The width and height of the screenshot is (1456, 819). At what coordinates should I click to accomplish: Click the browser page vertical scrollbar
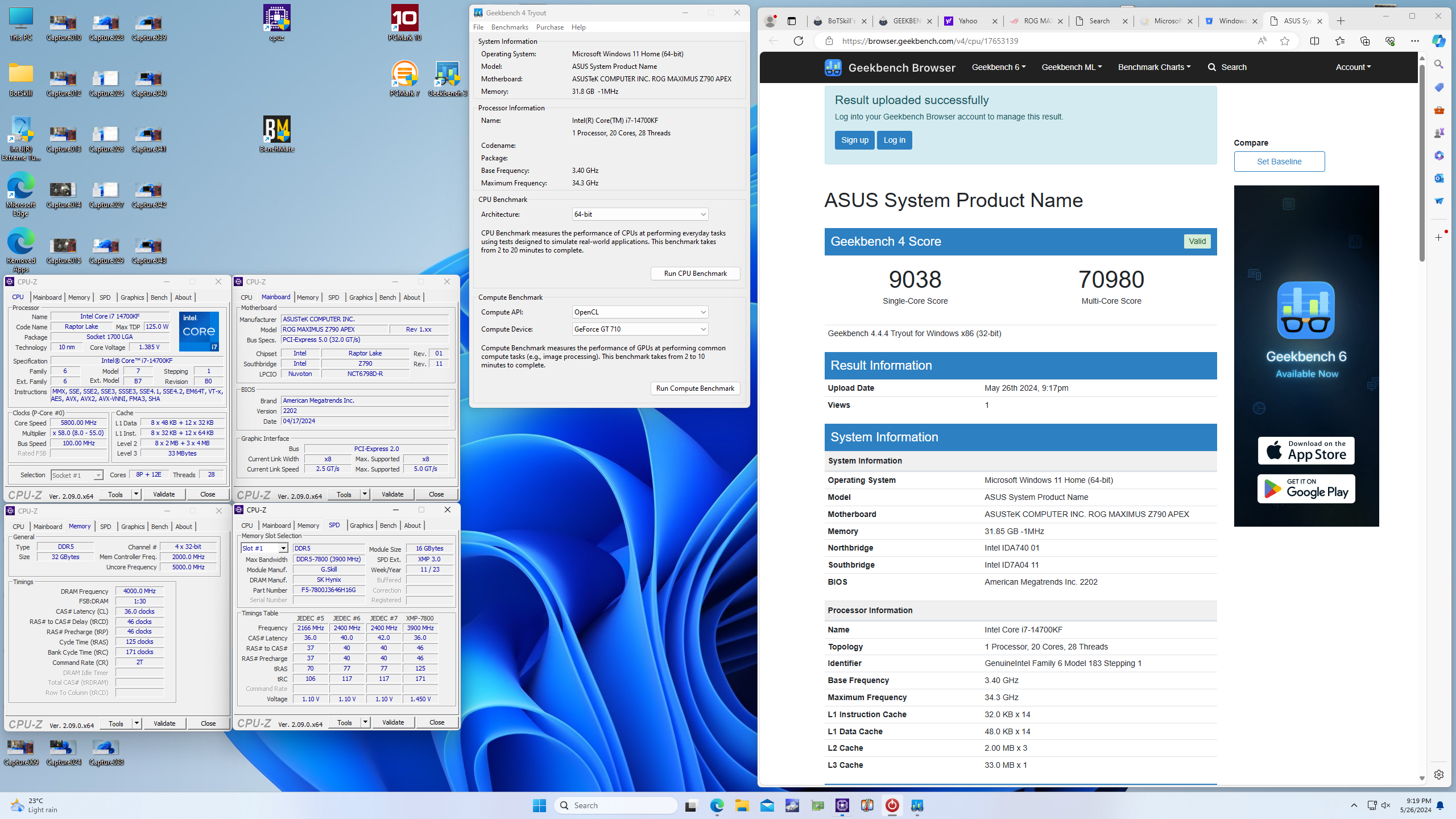tap(1421, 162)
